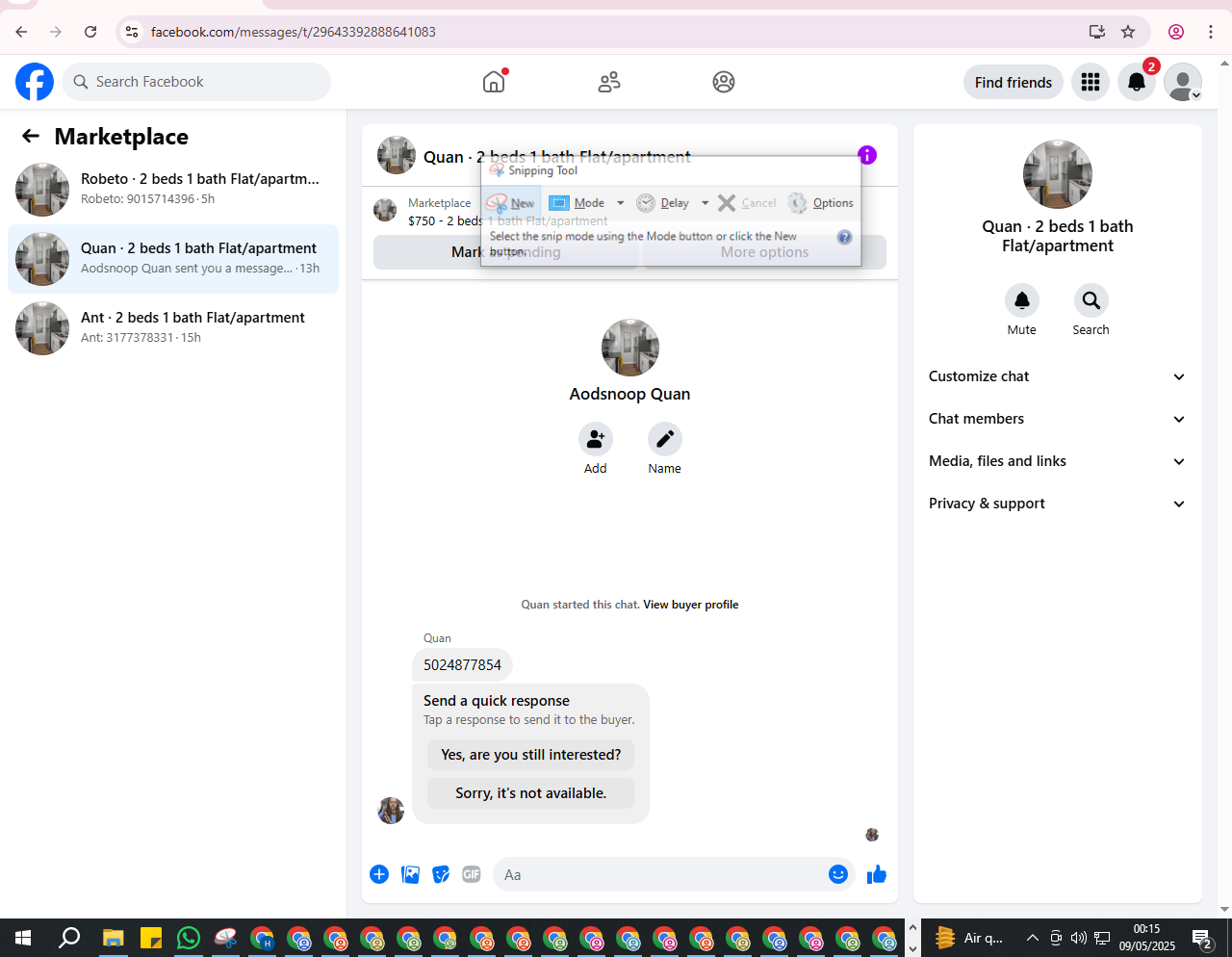
Task: Expand Customize chat section
Action: tap(1058, 376)
